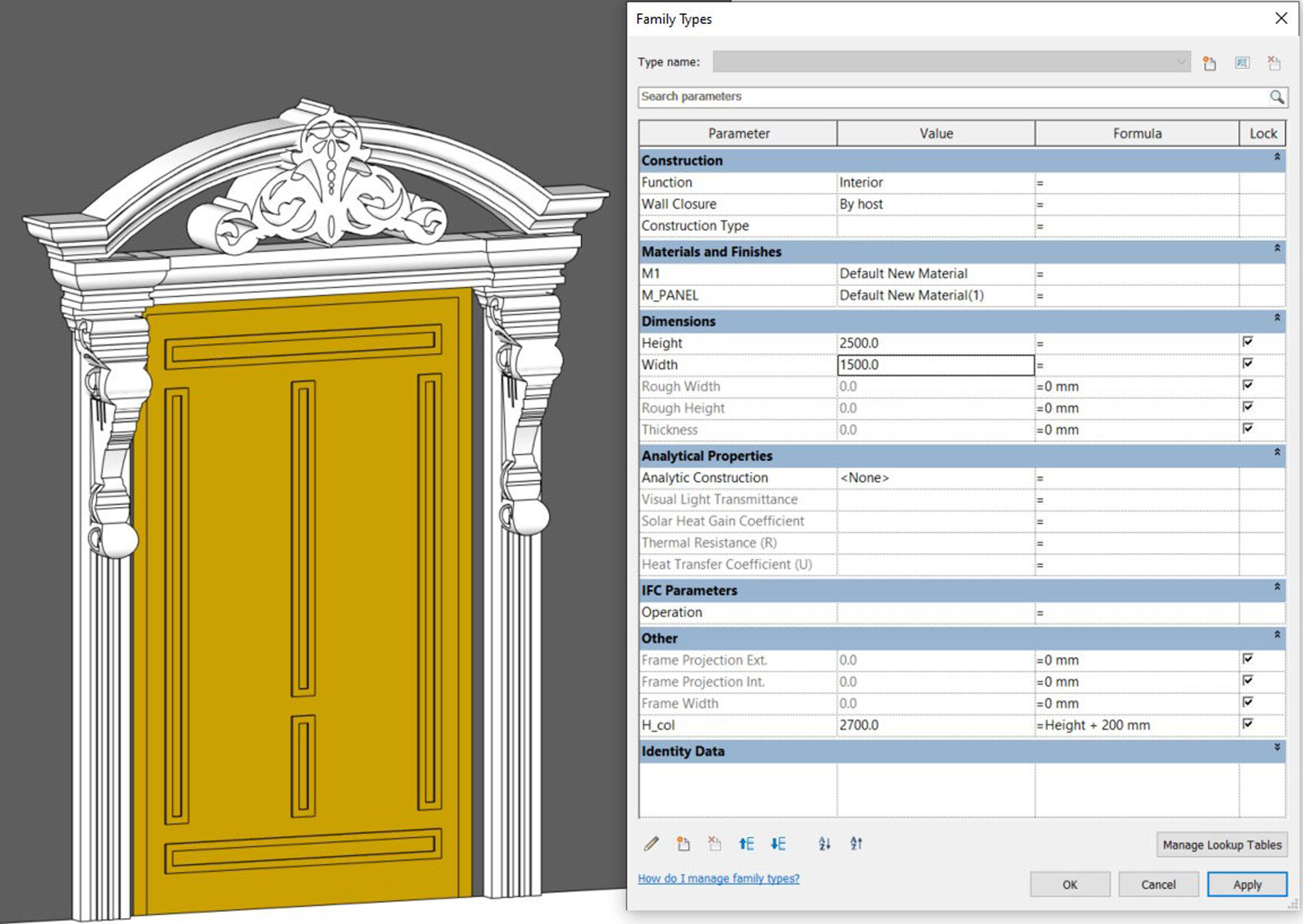Open the 'How do I manage family types?' link
Image resolution: width=1303 pixels, height=924 pixels.
[718, 878]
